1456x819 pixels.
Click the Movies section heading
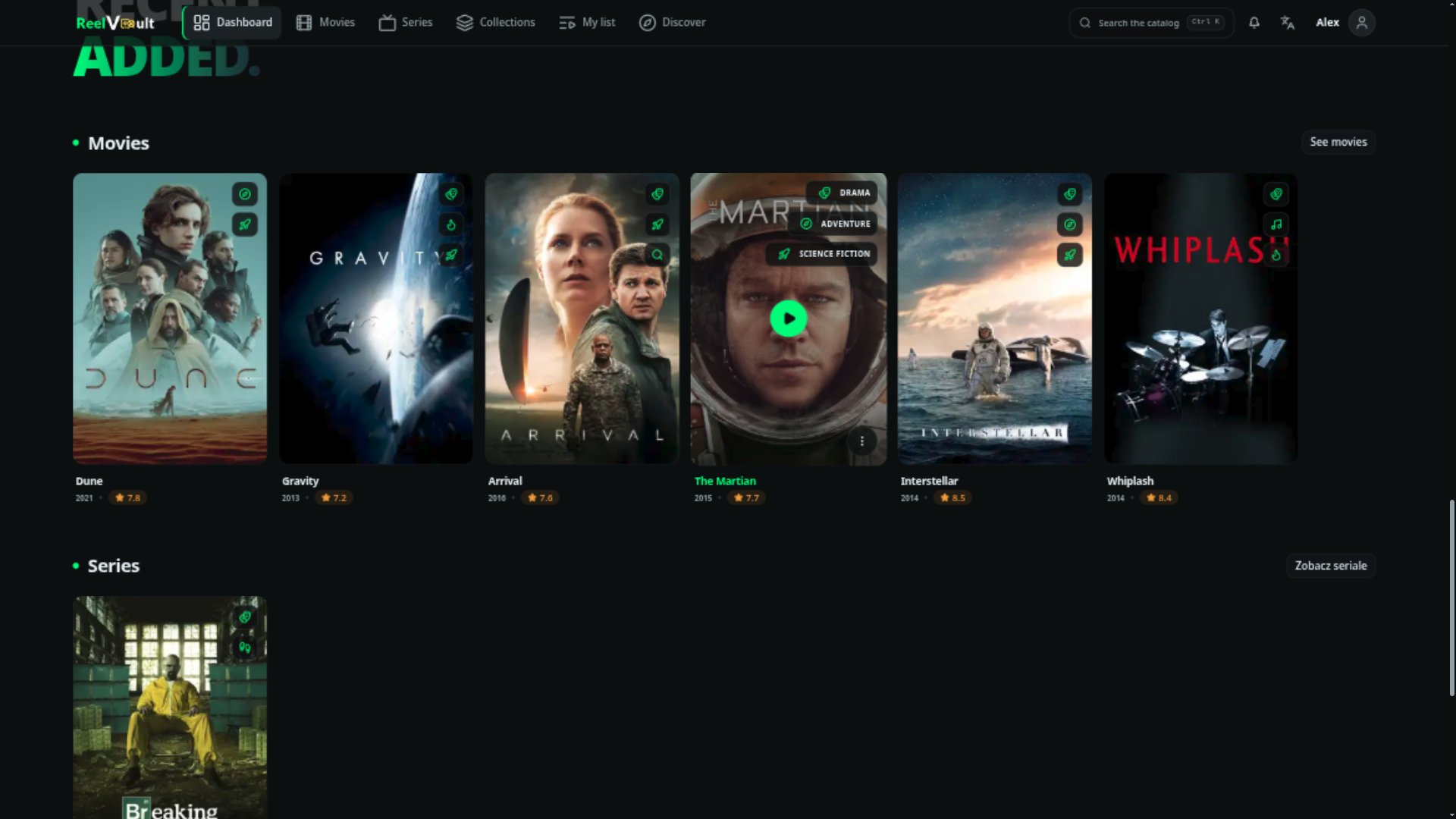(118, 143)
